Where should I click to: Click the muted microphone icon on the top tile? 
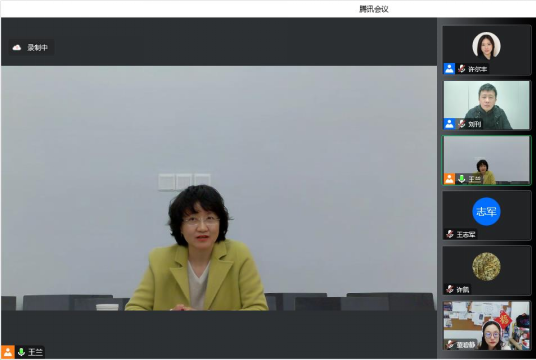tap(461, 68)
